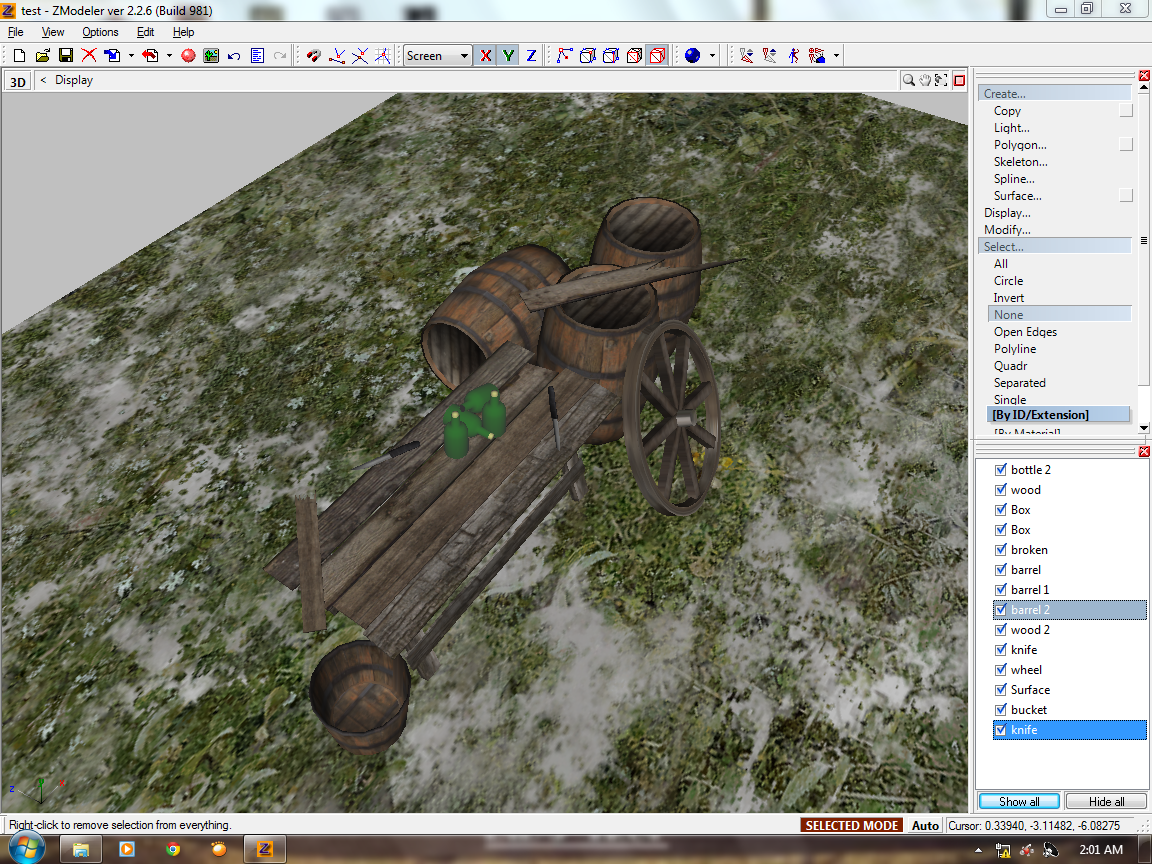Click the 3D view type button

coord(18,82)
